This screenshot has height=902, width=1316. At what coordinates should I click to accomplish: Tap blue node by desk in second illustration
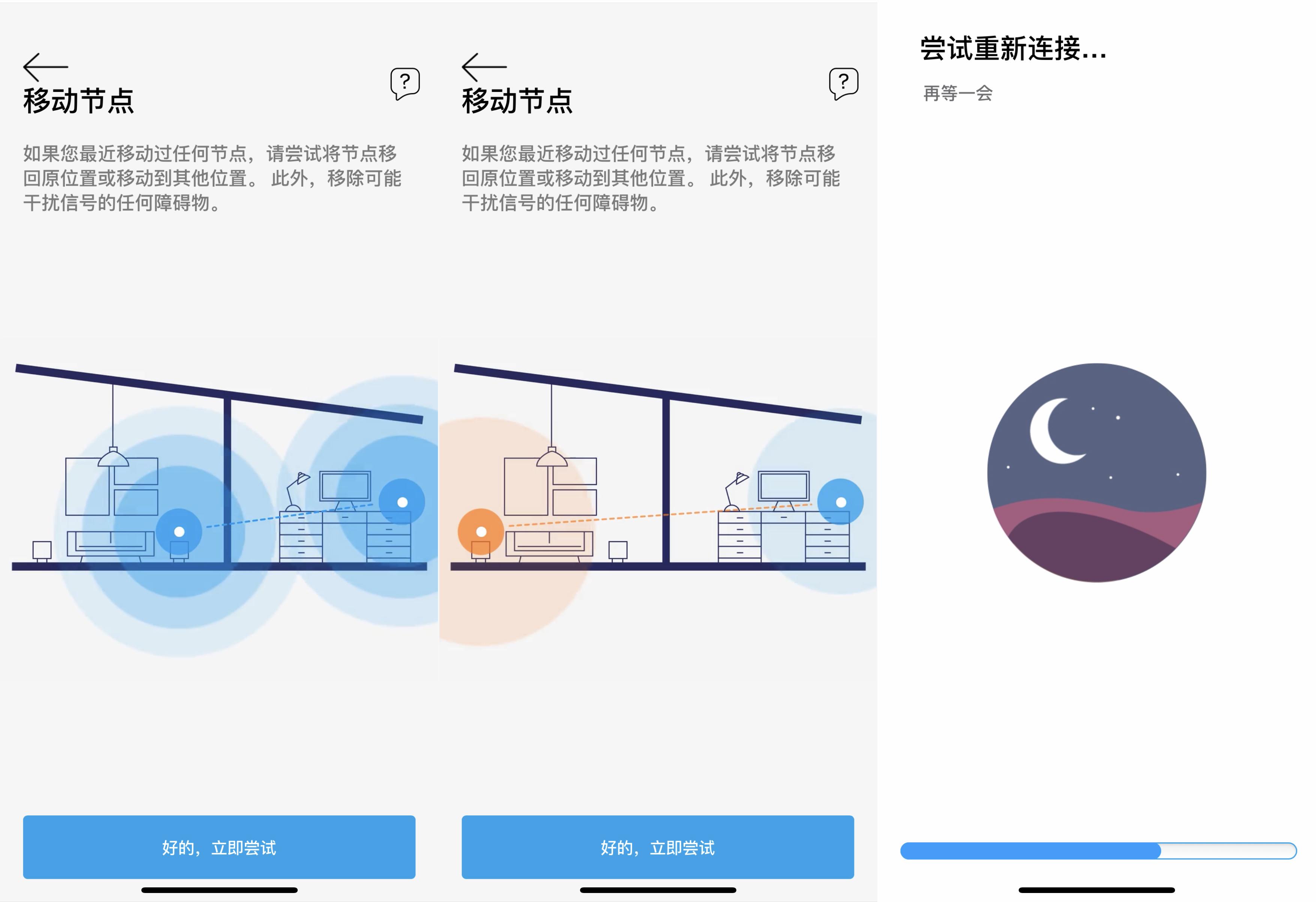pos(841,502)
